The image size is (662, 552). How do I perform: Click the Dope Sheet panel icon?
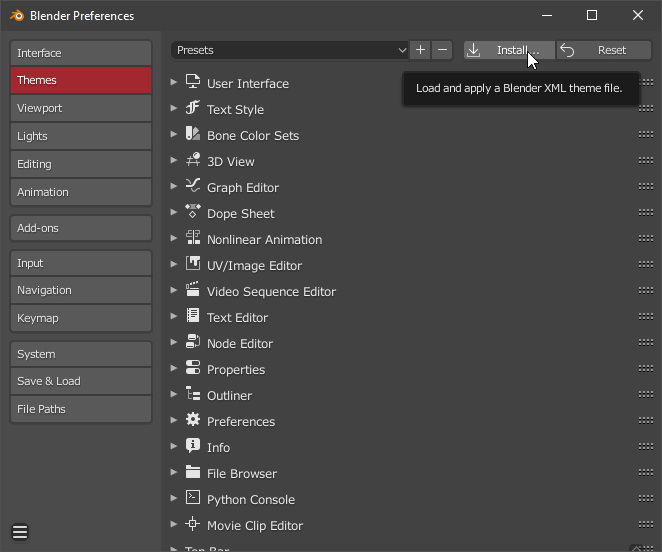(193, 212)
